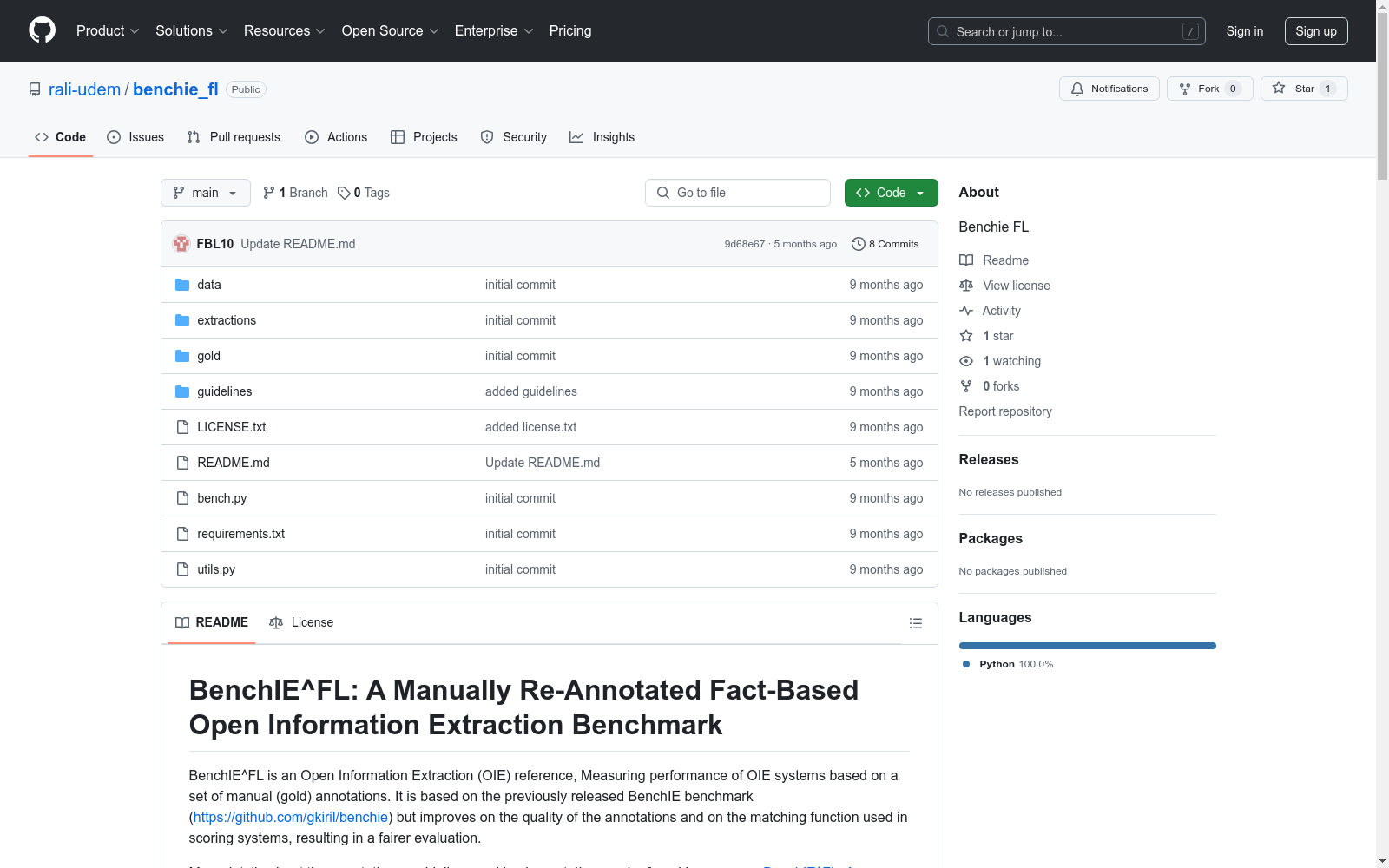
Task: Click the Sign up button
Action: point(1316,31)
